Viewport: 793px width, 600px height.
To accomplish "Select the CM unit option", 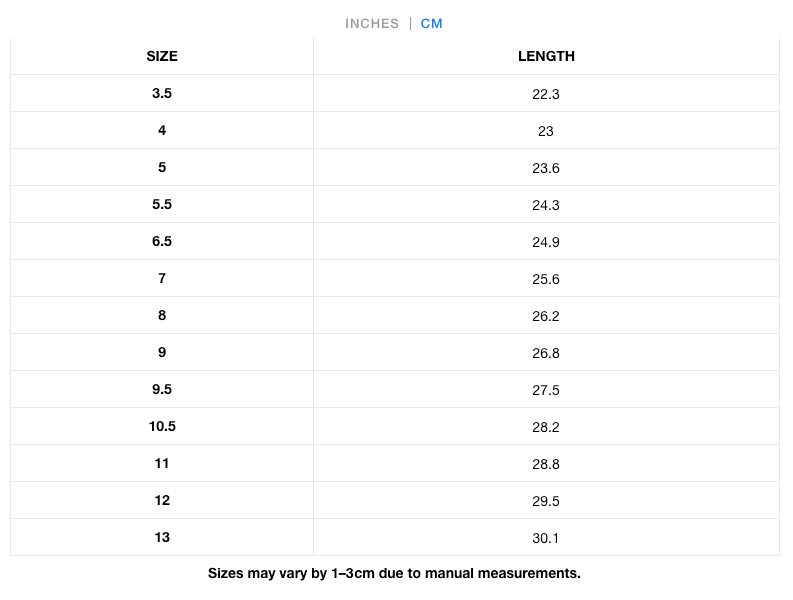I will 431,24.
